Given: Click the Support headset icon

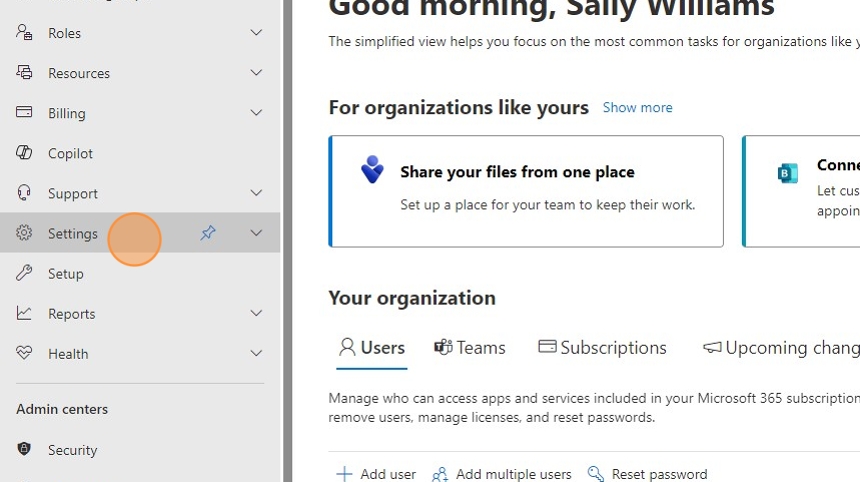Looking at the screenshot, I should (24, 192).
